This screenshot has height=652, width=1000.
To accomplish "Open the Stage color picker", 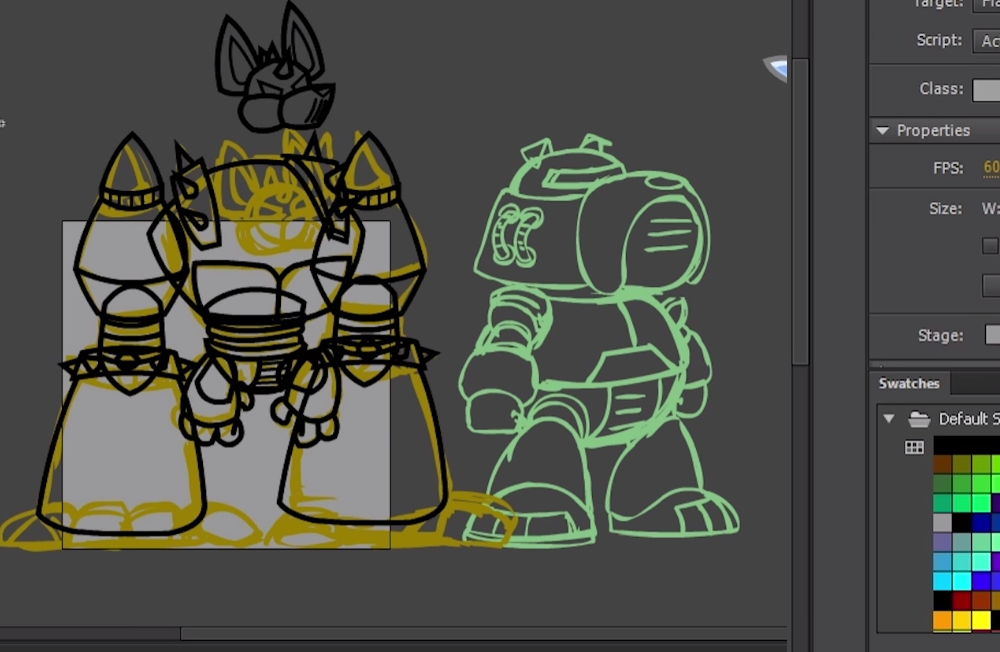I will (x=992, y=335).
